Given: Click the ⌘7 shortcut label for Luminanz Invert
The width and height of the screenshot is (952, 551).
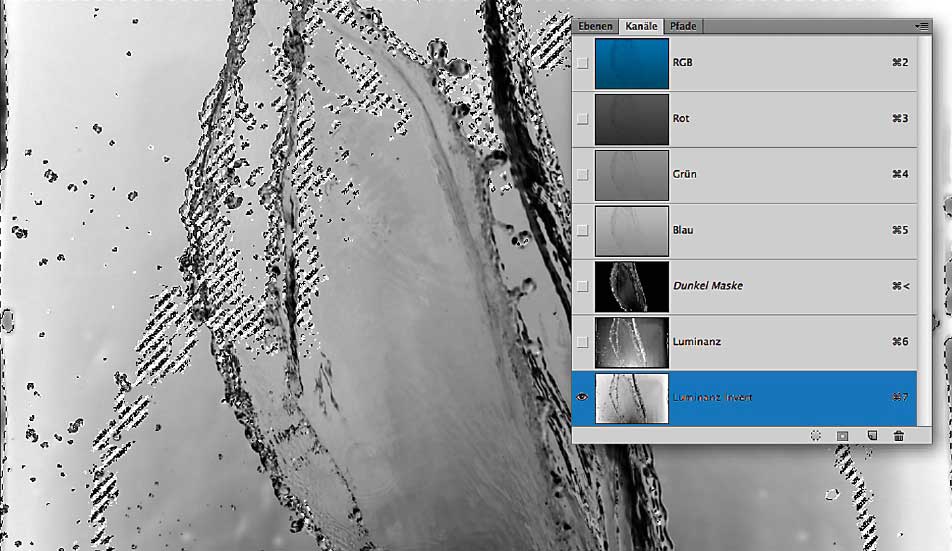Looking at the screenshot, I should click(900, 397).
